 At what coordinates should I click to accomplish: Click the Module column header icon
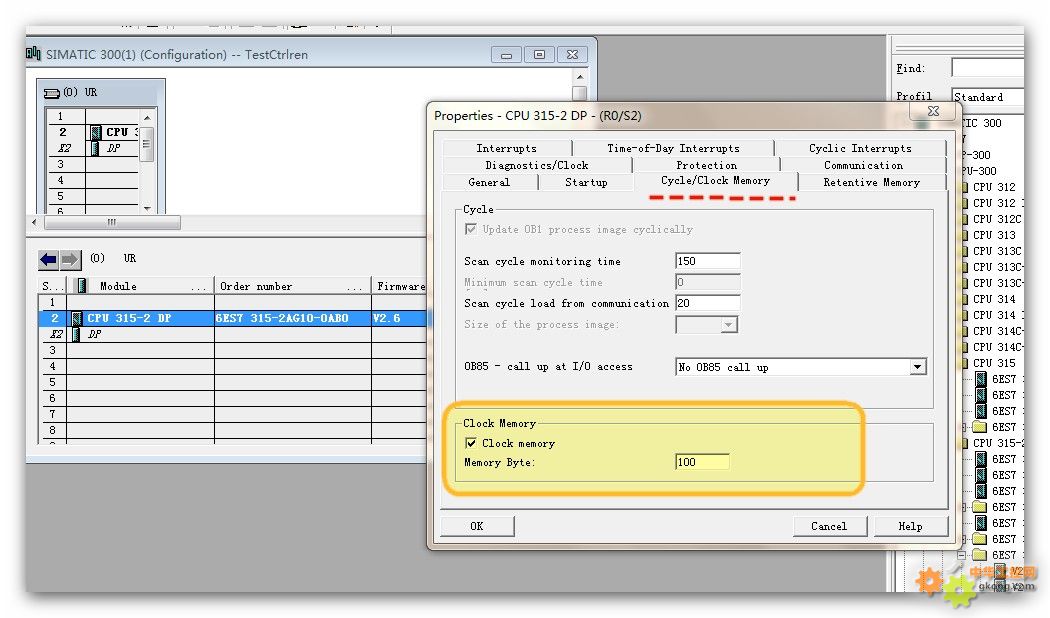[x=82, y=286]
